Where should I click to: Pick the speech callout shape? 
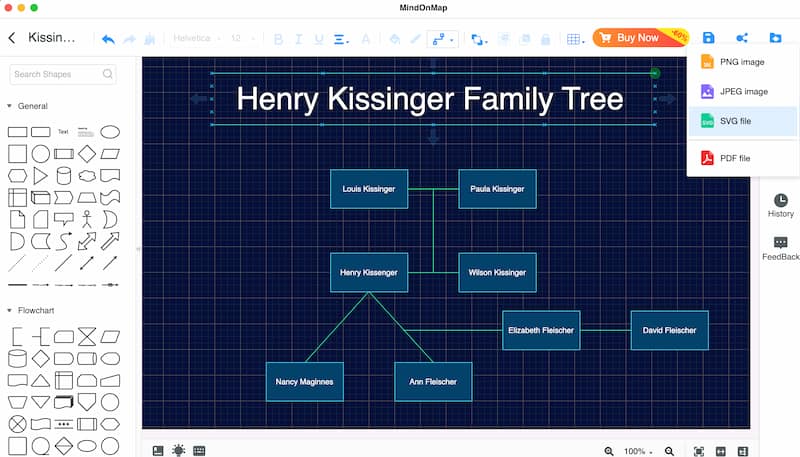64,219
